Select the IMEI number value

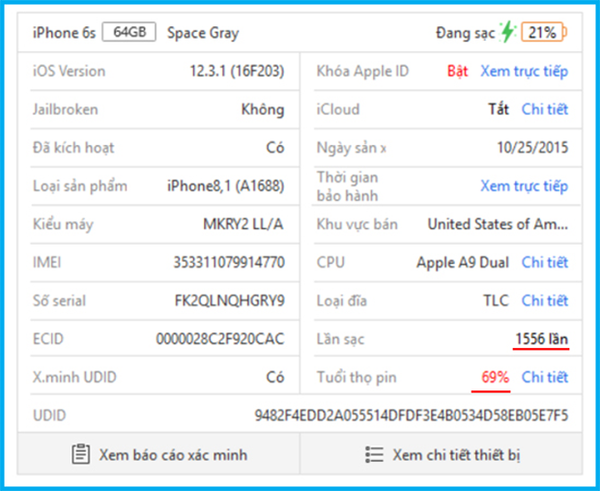(228, 262)
